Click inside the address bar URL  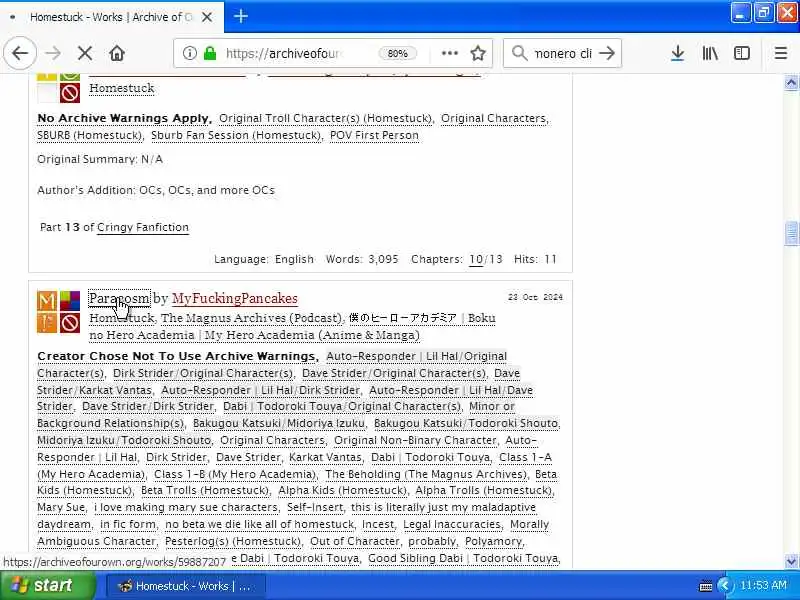[x=284, y=53]
